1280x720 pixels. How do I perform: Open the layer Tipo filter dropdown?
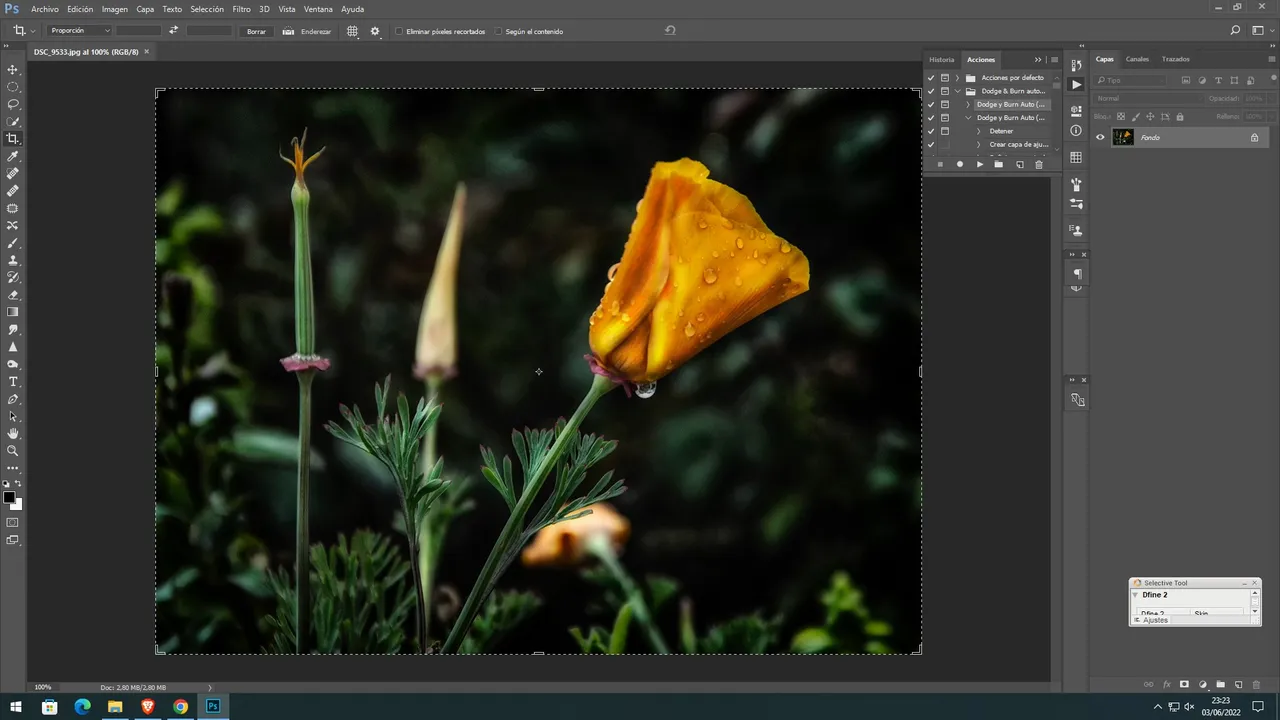[x=1131, y=80]
